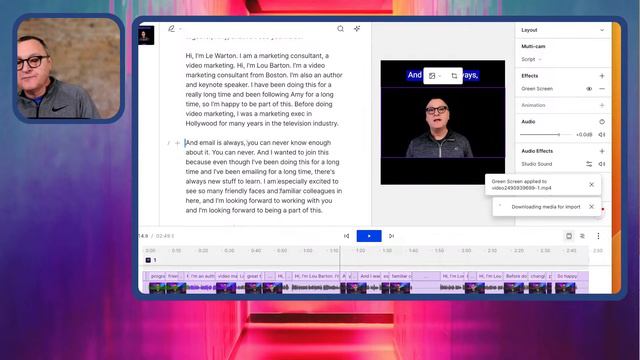
Task: Click the slash icon beside 'And email' paragraph
Action: point(169,143)
